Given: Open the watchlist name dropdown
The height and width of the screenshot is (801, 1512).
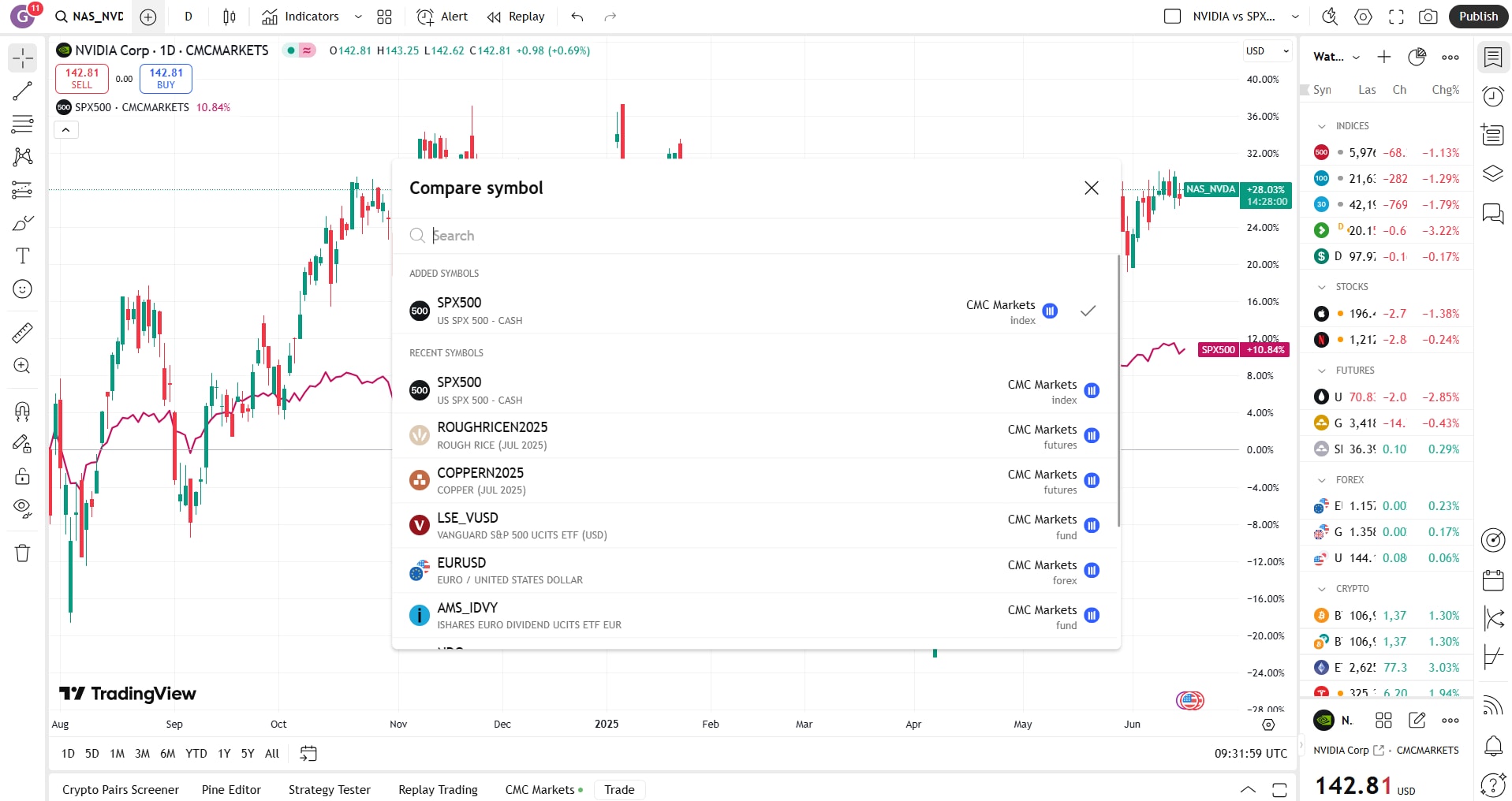Looking at the screenshot, I should point(1337,57).
